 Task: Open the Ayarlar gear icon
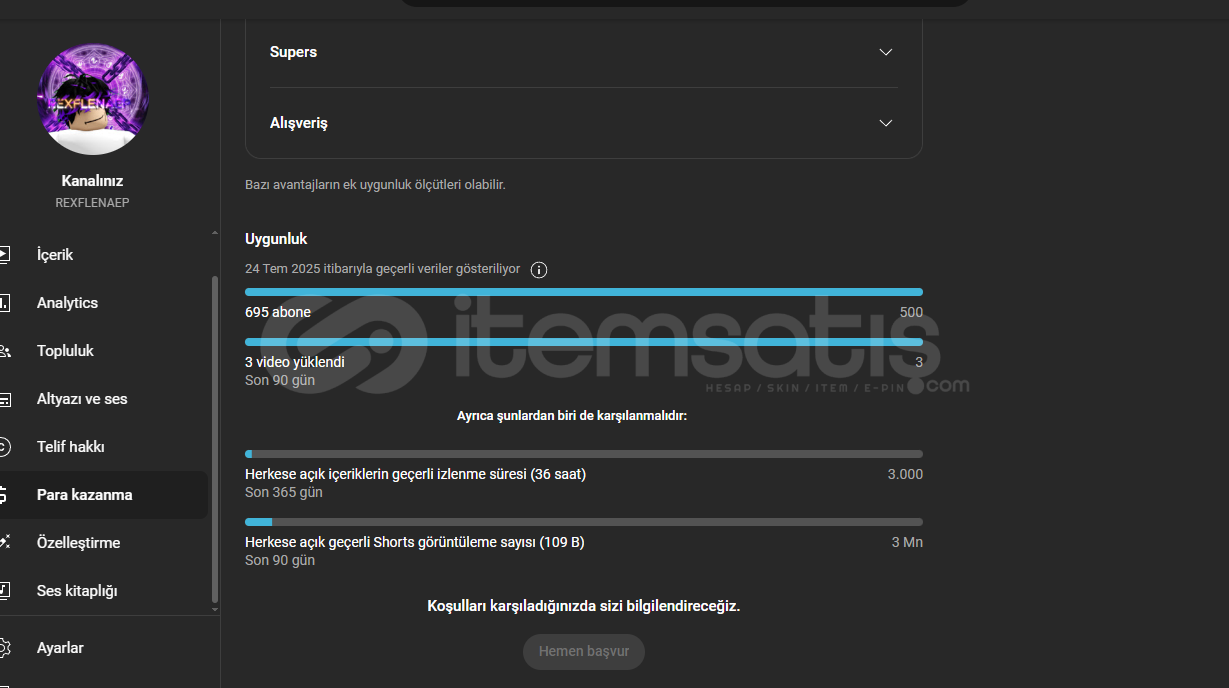tap(4, 648)
